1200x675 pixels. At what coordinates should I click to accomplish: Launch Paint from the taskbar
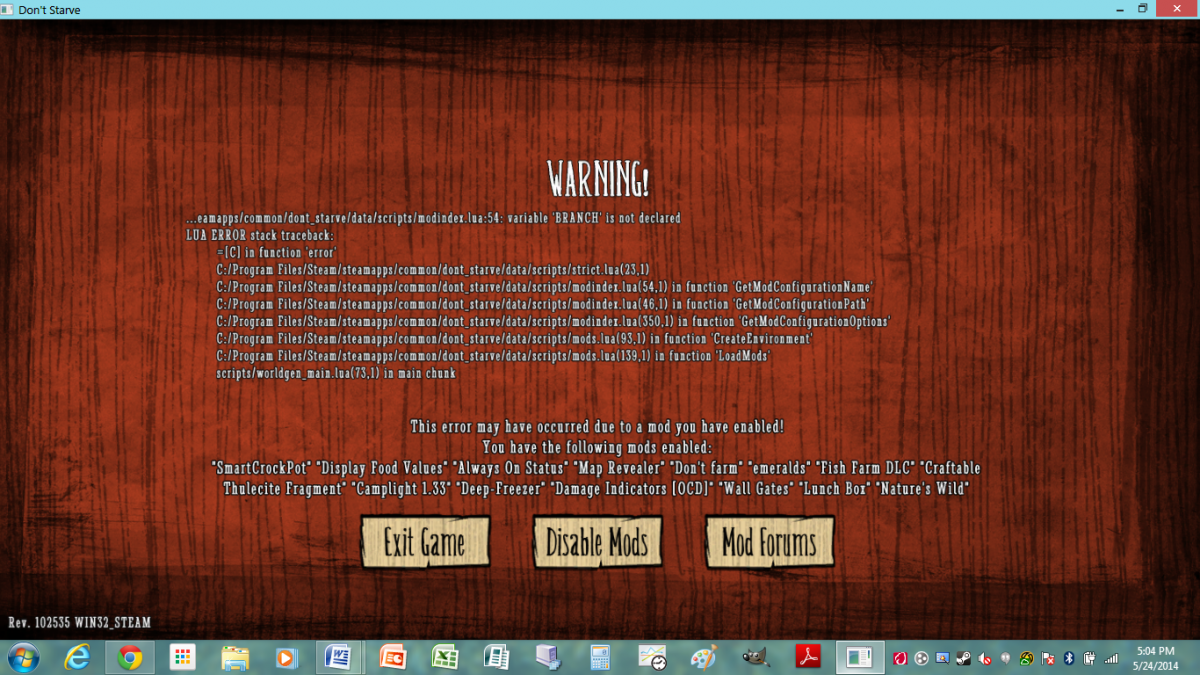click(x=704, y=658)
